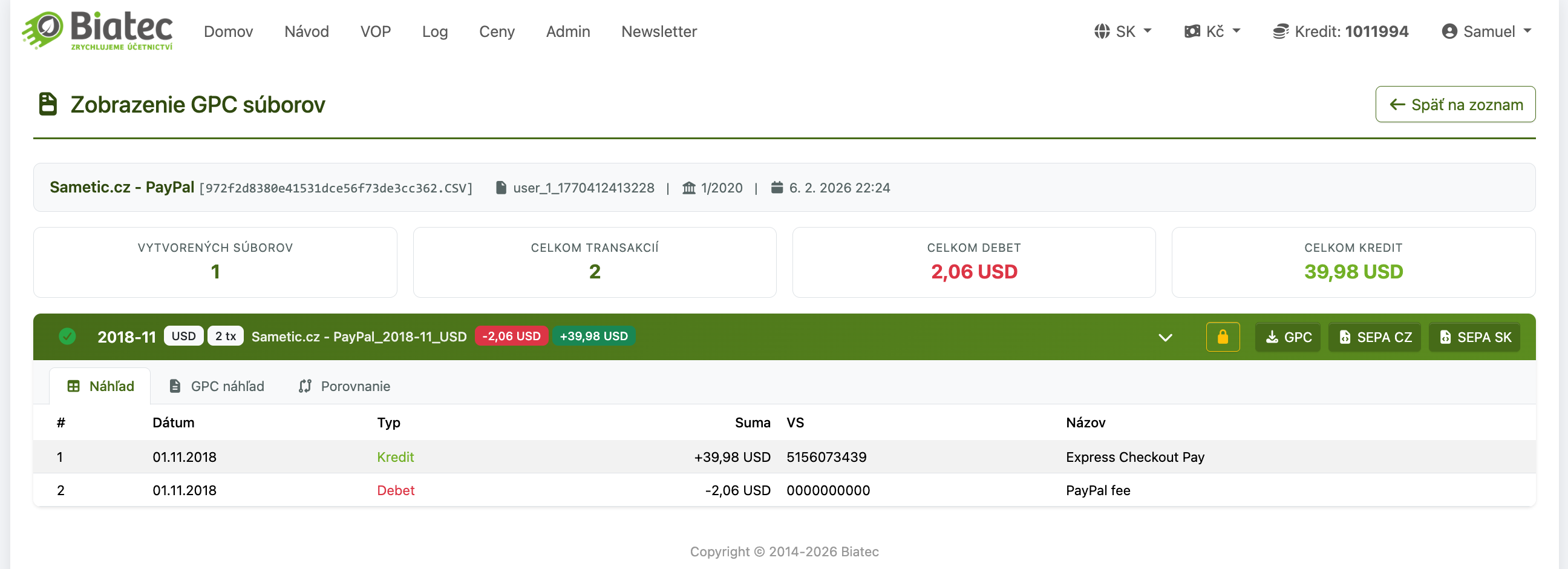Click the GPC document icon in page title
Image resolution: width=1568 pixels, height=569 pixels.
pyautogui.click(x=48, y=104)
